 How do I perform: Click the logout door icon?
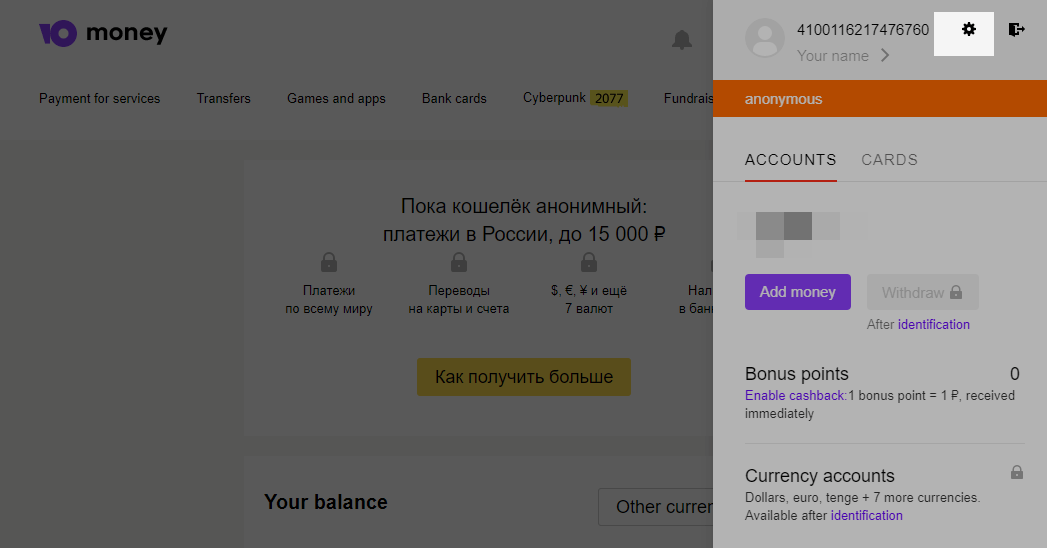tap(1016, 30)
